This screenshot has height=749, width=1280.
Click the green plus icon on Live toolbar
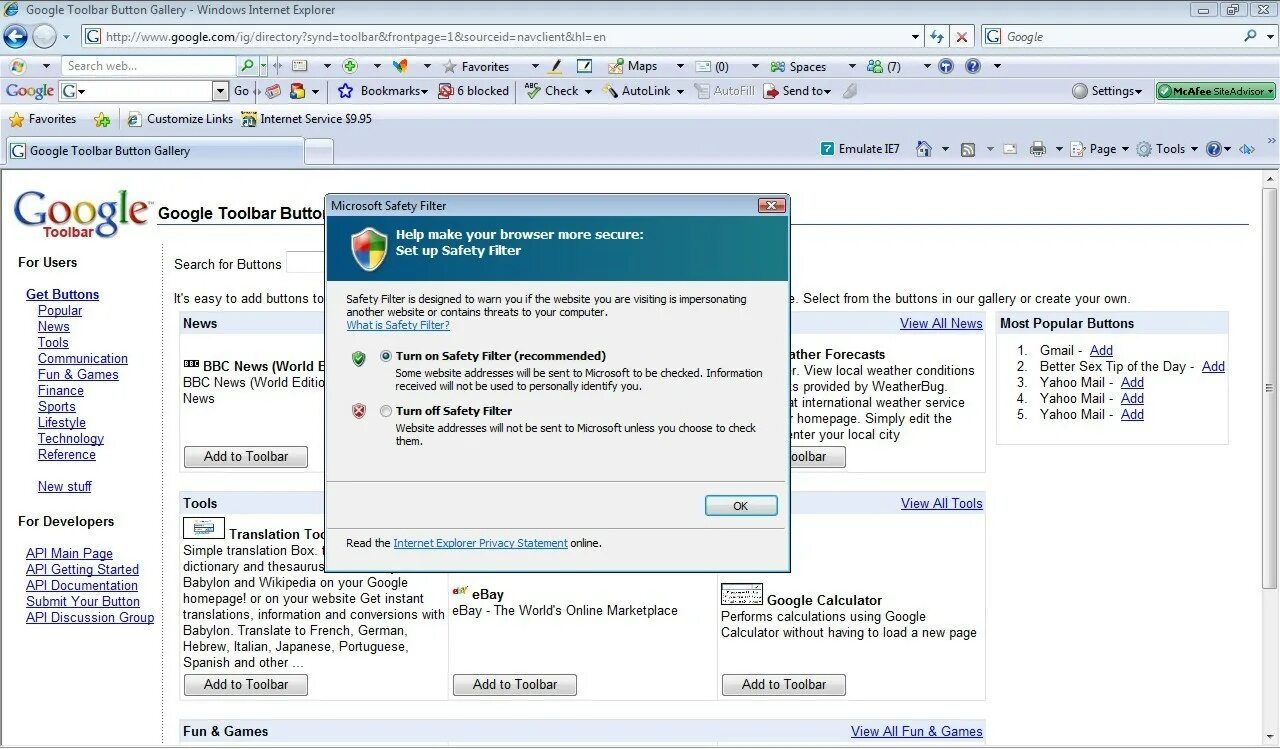(x=350, y=66)
